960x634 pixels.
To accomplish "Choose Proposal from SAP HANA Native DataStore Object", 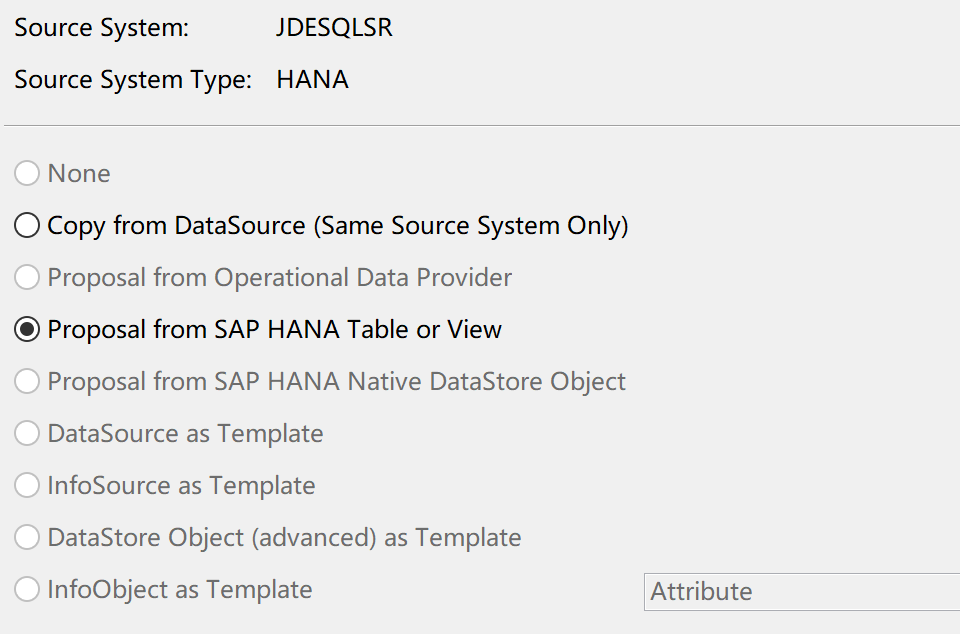I will pos(27,382).
